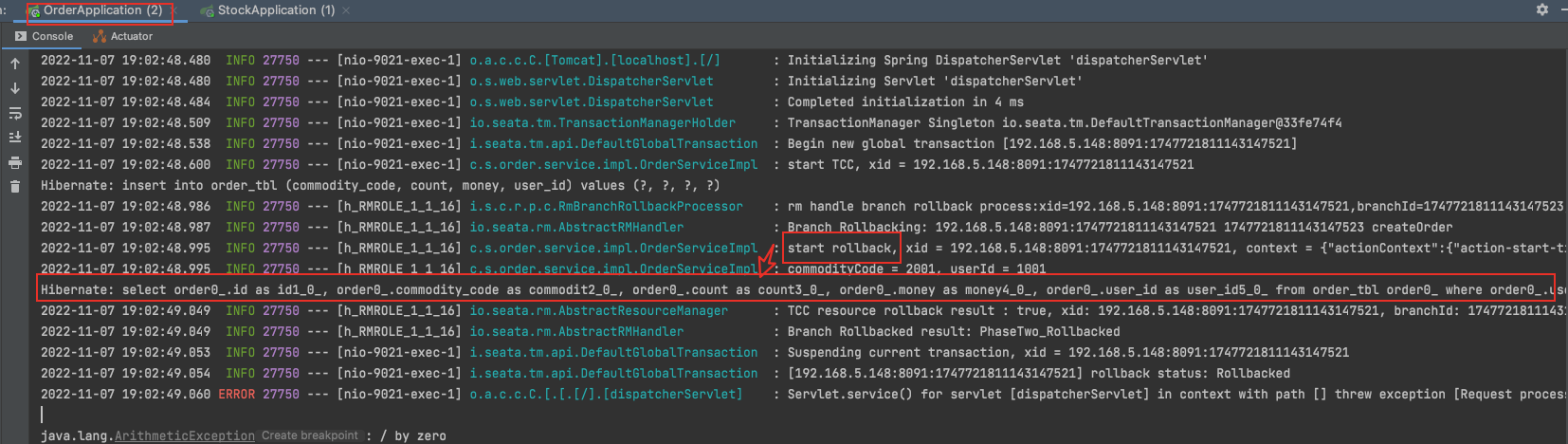Click 'commodityCode = 2001, userId = 1001' text
The image size is (1568, 444).
917,268
